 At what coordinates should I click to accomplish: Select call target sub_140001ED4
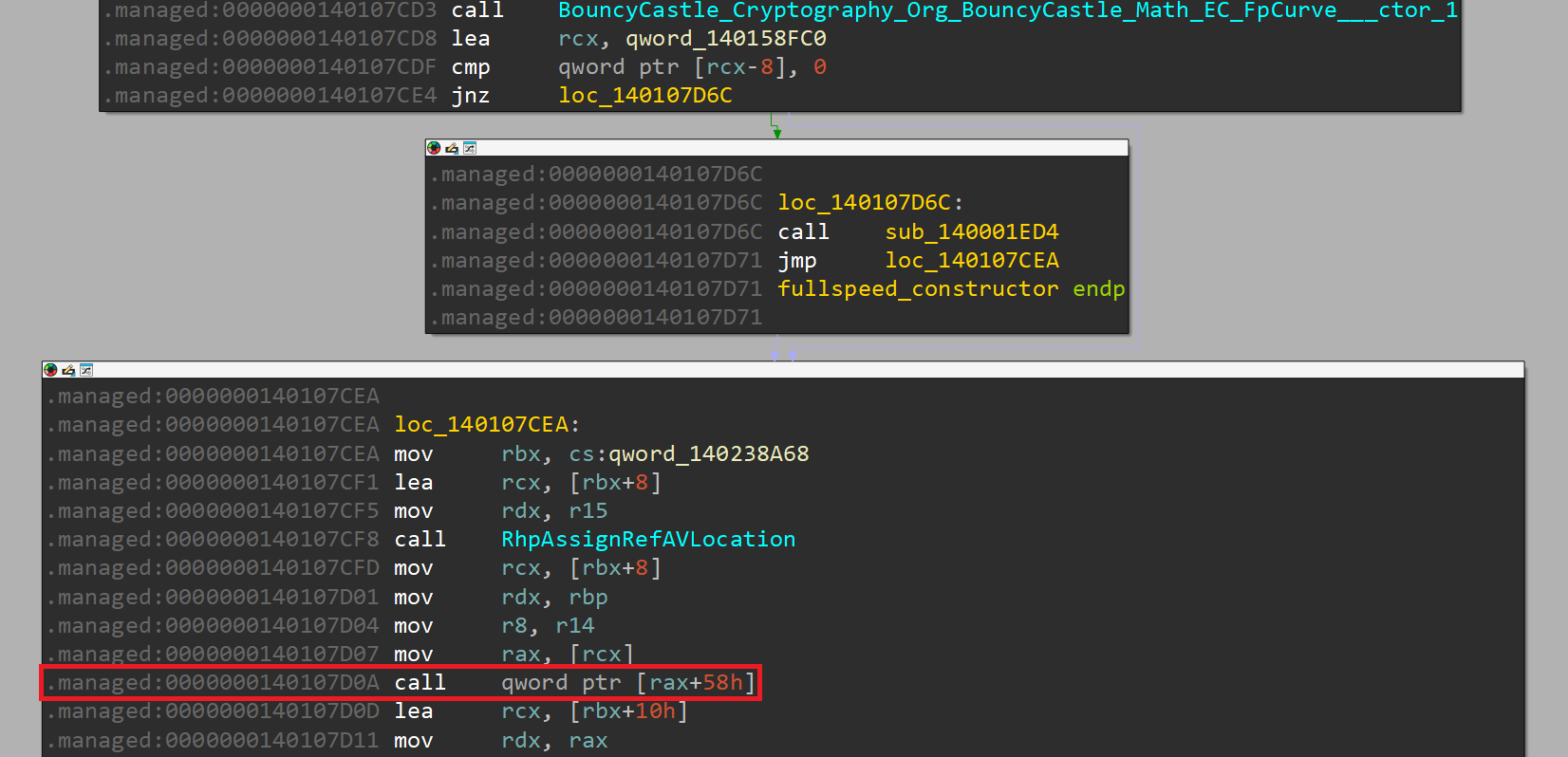pyautogui.click(x=972, y=232)
